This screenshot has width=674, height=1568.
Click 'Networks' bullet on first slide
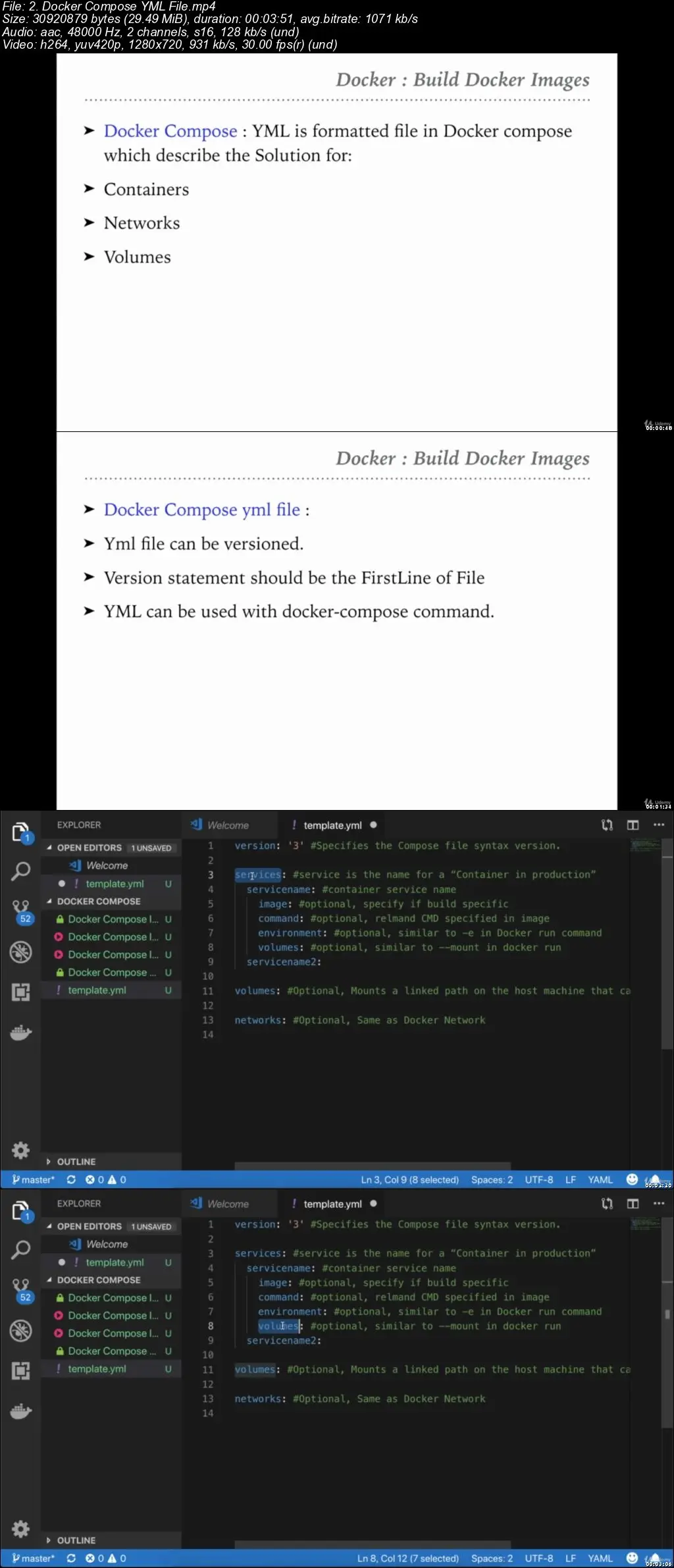(x=142, y=223)
